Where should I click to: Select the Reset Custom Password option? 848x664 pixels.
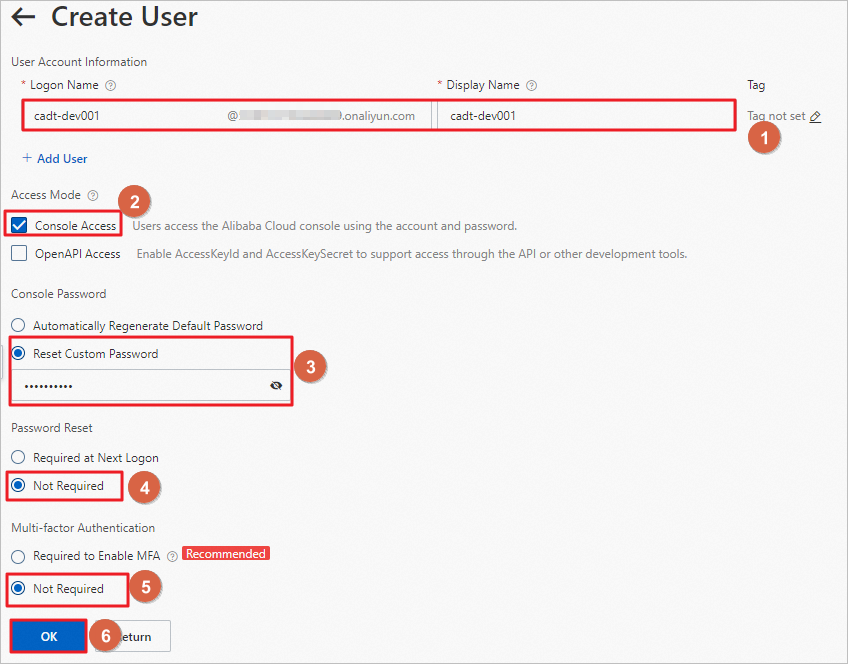coord(18,354)
